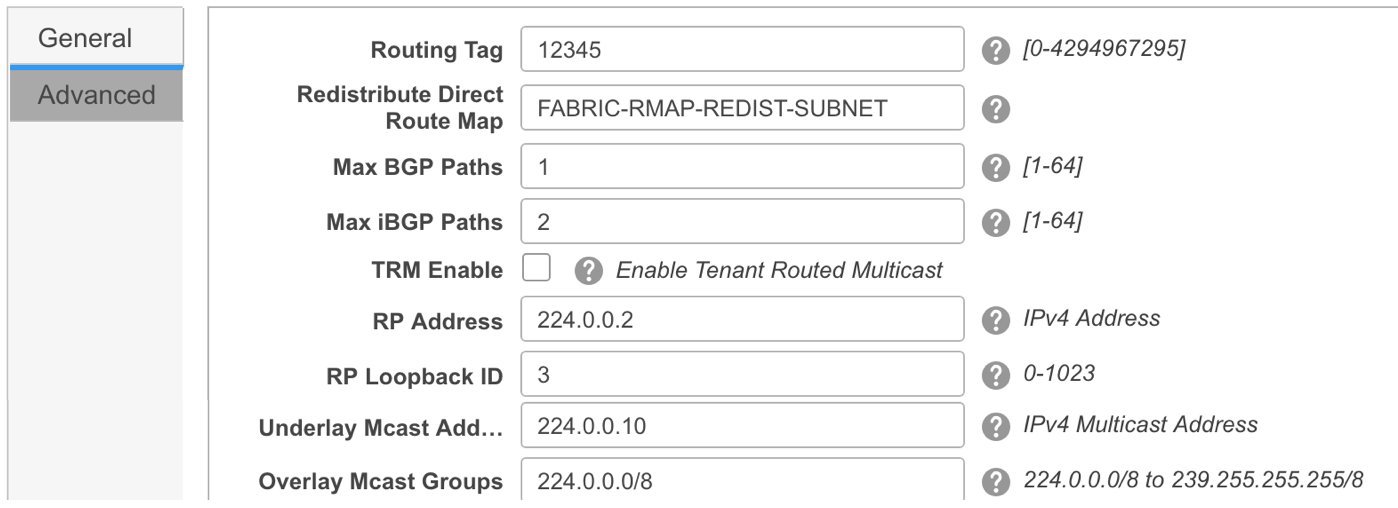Click help icon next to TRM Enable
The height and width of the screenshot is (508, 1398).
tap(589, 270)
